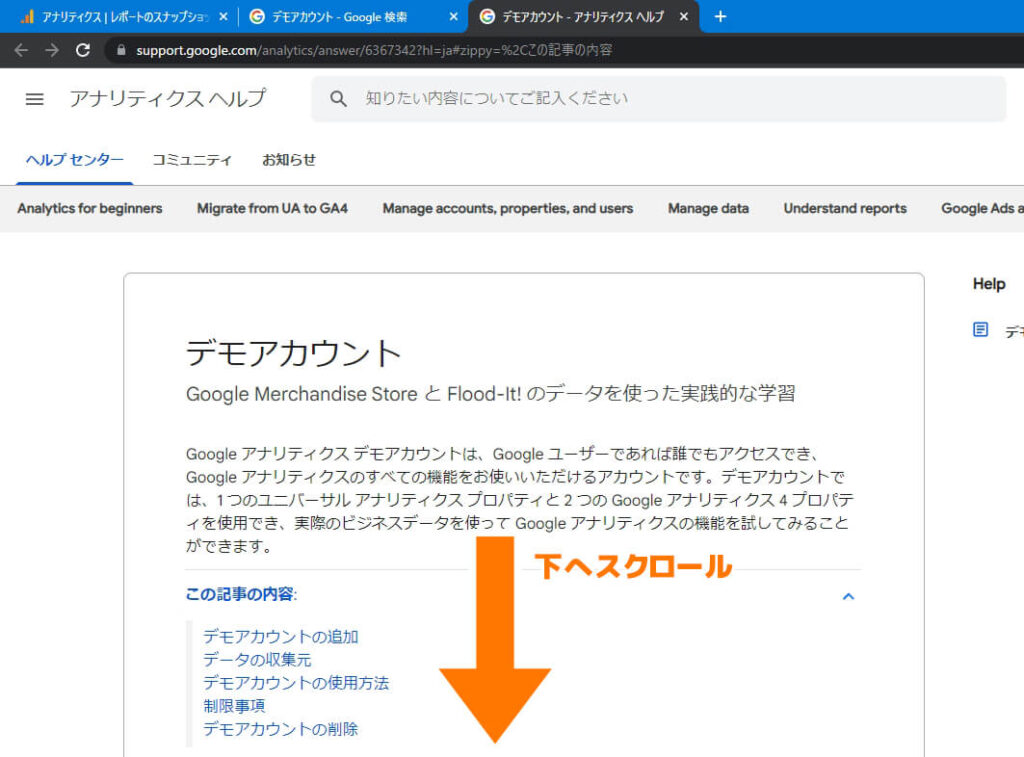Jump to デモアカウントの追加
The image size is (1024, 757).
pos(280,636)
